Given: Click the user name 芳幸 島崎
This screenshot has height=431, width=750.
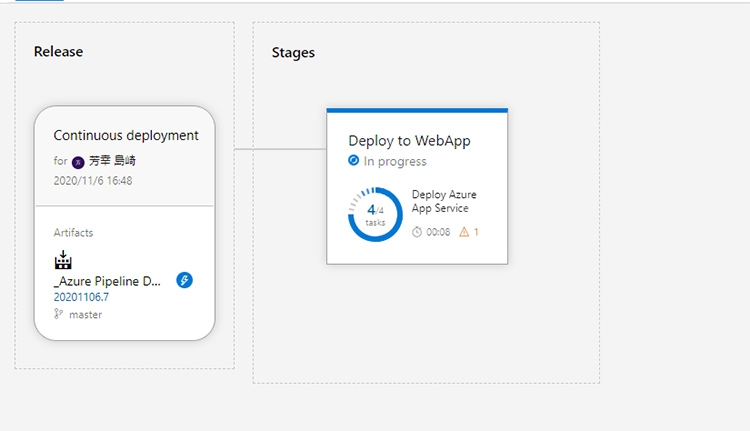Looking at the screenshot, I should 111,161.
